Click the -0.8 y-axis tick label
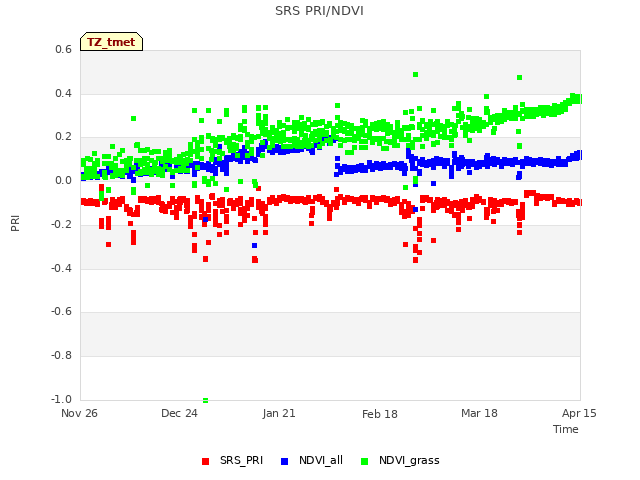 pos(61,356)
